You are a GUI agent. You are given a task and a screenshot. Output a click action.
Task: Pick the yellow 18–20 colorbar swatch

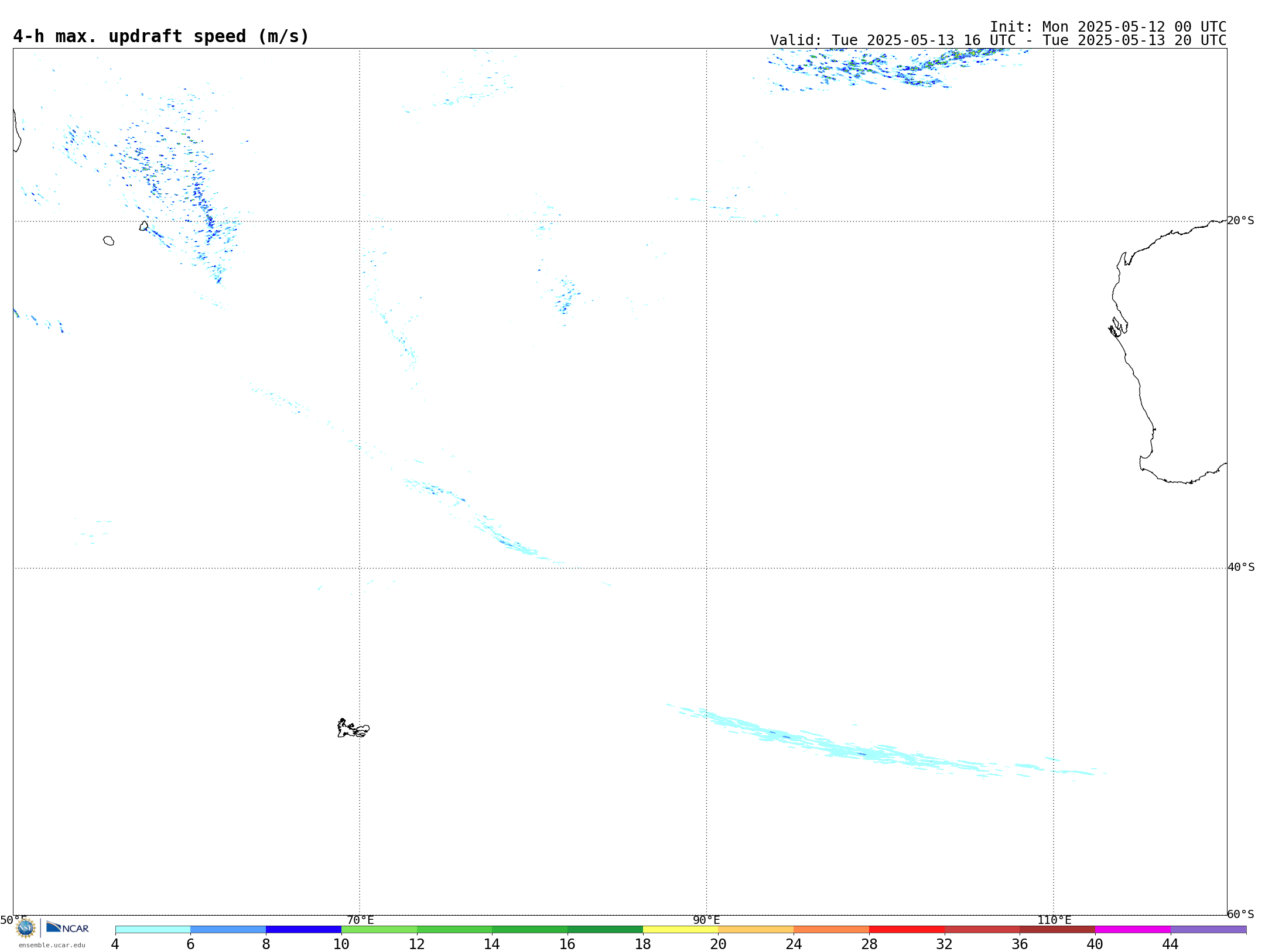[681, 930]
